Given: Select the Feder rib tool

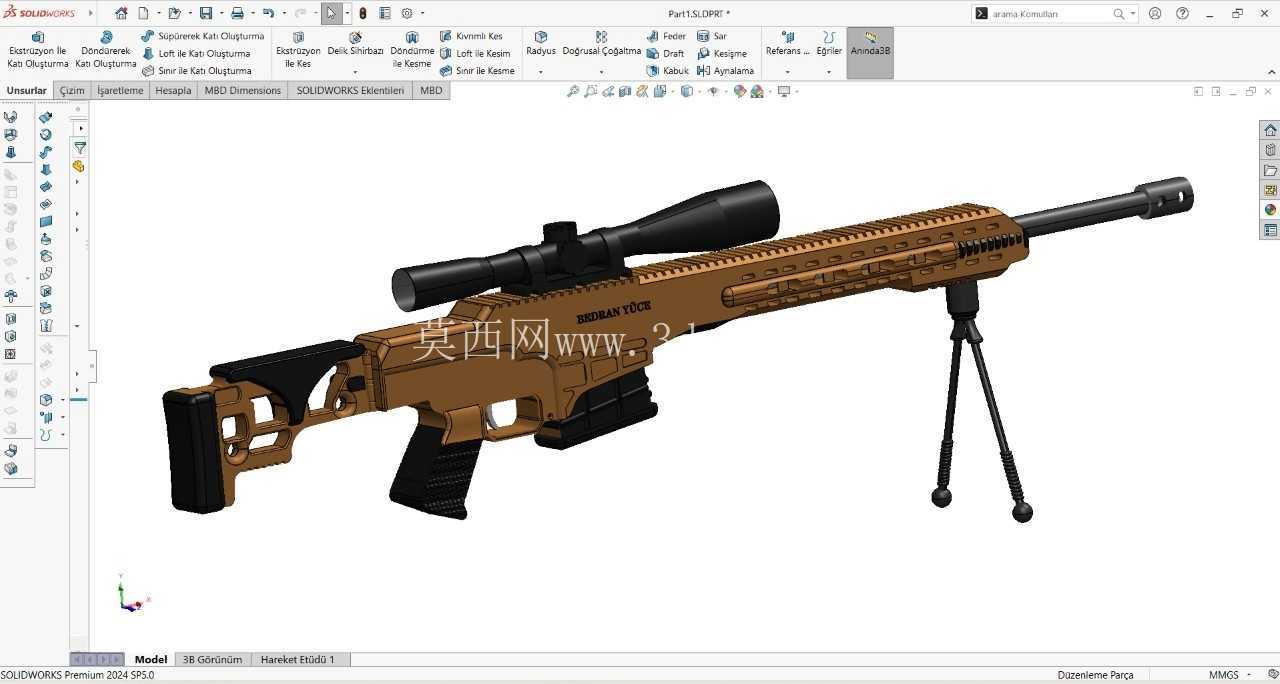Looking at the screenshot, I should tap(667, 36).
